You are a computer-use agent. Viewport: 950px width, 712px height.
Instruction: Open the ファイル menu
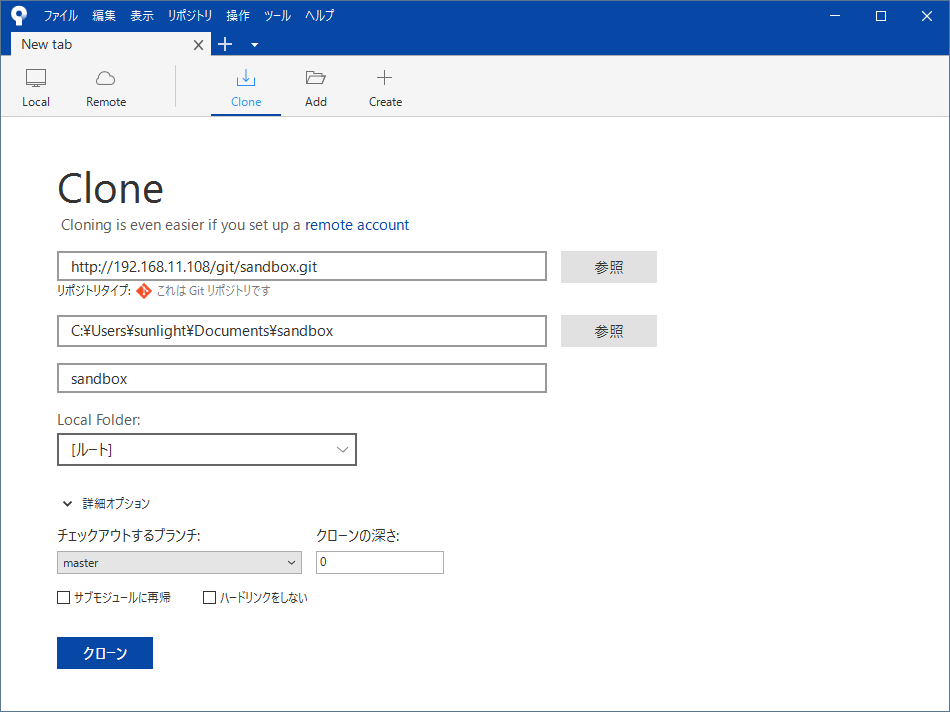point(60,16)
